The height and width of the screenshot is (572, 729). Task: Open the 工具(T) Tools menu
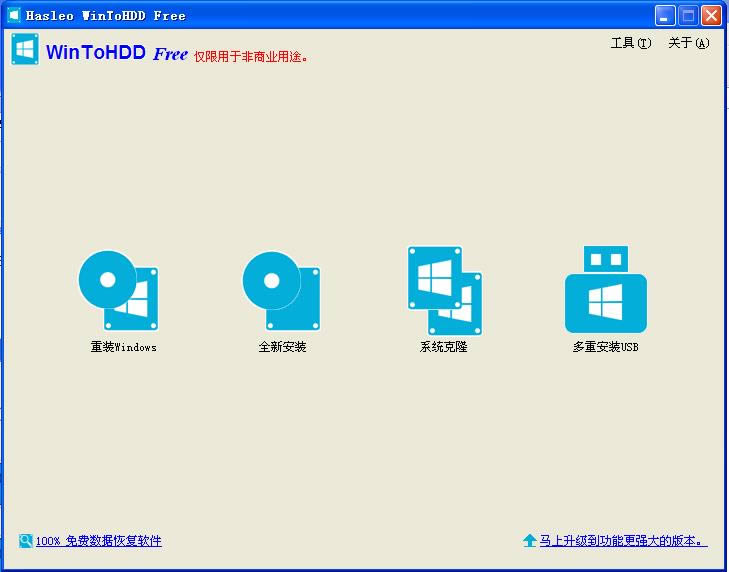[631, 43]
